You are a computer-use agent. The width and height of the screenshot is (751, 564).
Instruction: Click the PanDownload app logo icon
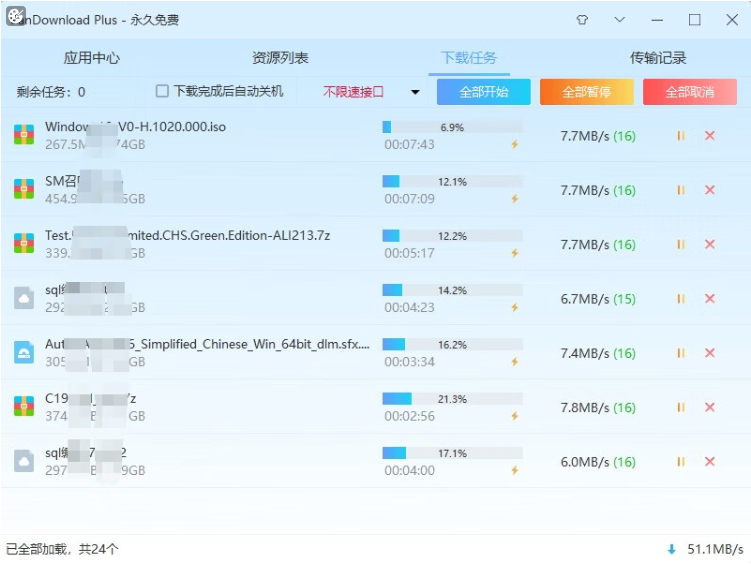point(16,16)
